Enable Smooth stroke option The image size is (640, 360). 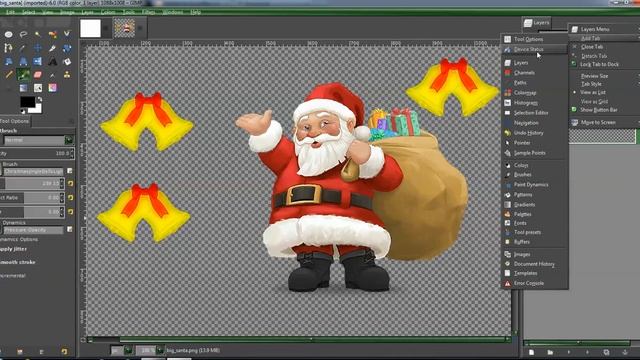[x=17, y=262]
